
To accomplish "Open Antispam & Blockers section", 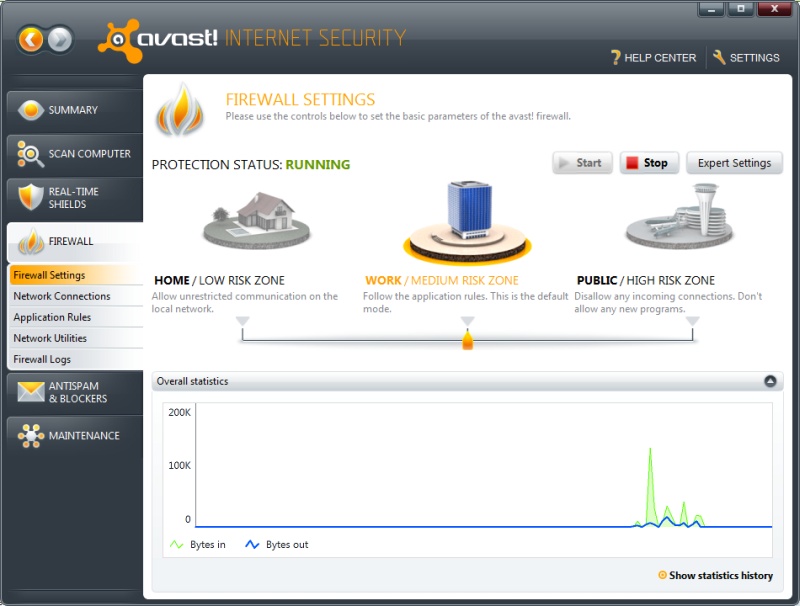I will click(x=75, y=392).
